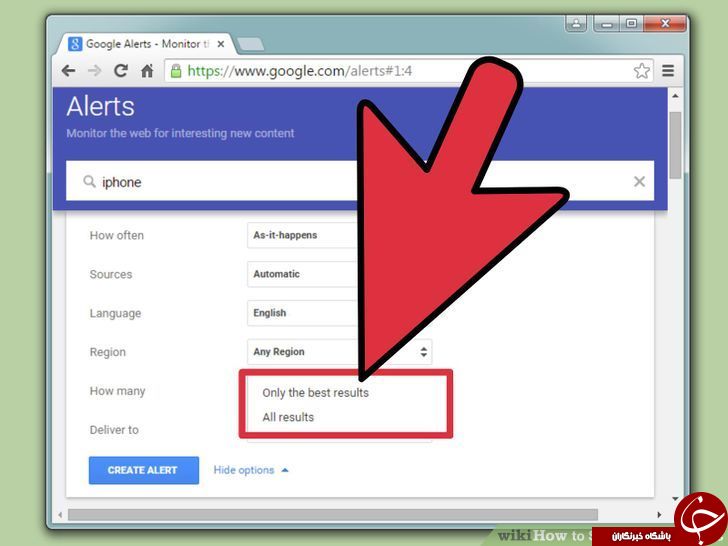Collapse settings via Hide options link
728x546 pixels.
[251, 470]
